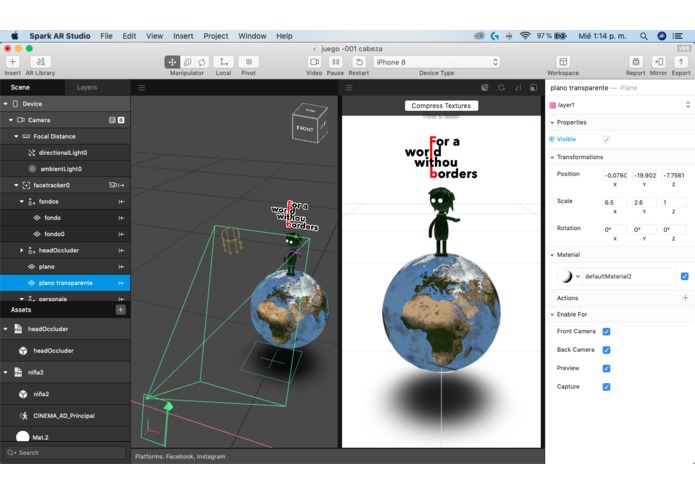Open the material picker dropdown arrow
This screenshot has height=494, width=695.
tap(578, 276)
